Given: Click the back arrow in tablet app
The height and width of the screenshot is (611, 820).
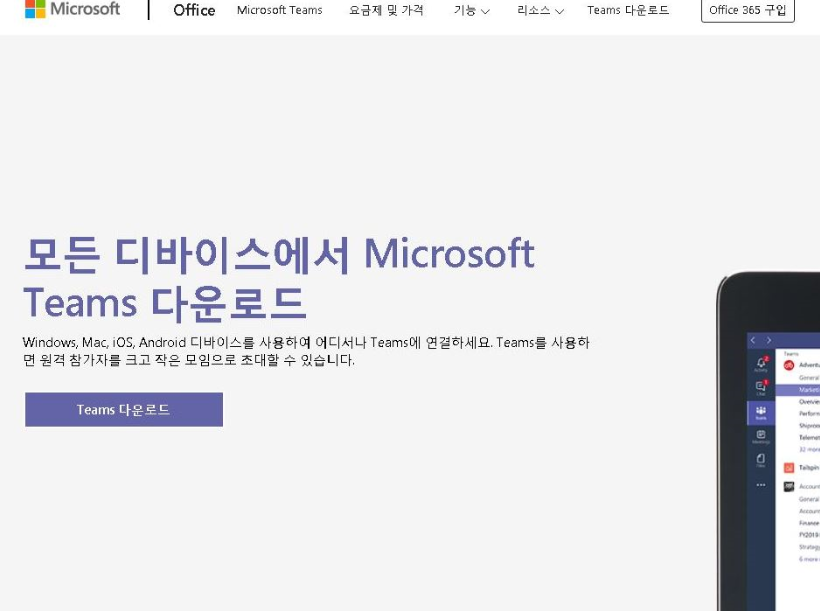Looking at the screenshot, I should tap(753, 341).
